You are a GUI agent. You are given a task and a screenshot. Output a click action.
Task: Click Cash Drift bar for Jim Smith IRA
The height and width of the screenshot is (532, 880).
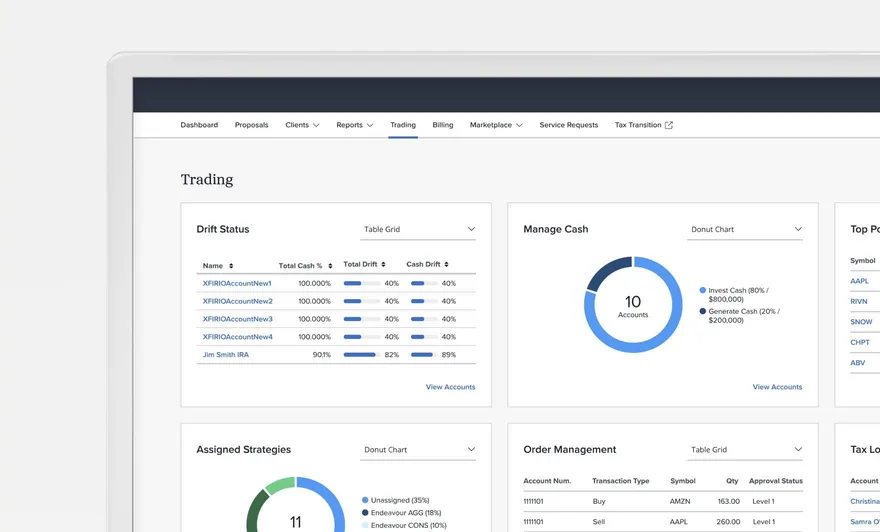424,355
